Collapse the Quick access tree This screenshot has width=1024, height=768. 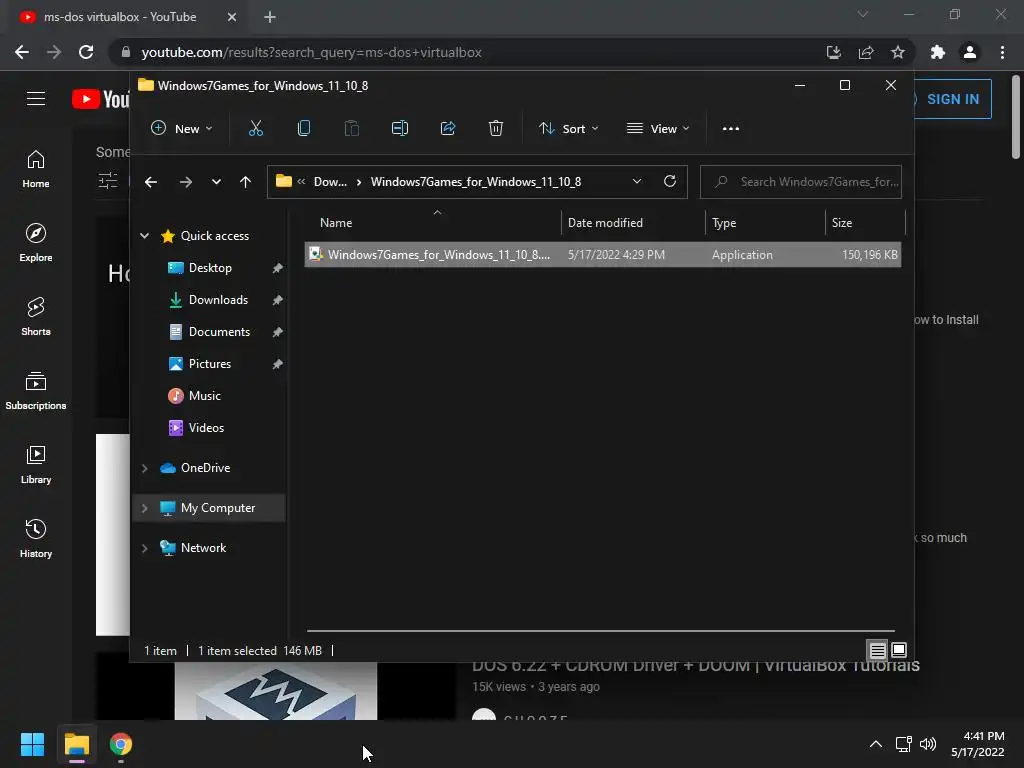145,236
